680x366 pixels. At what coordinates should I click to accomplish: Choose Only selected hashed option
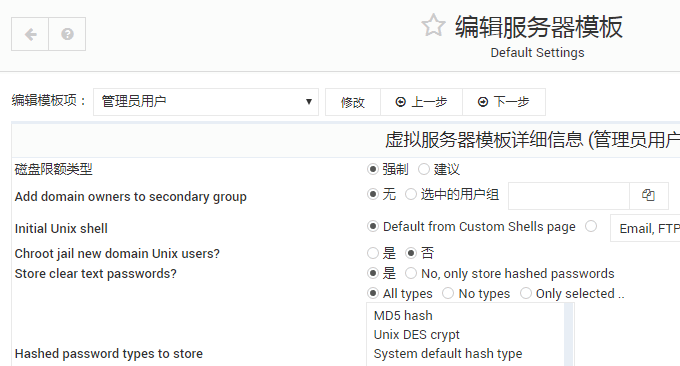(x=526, y=293)
